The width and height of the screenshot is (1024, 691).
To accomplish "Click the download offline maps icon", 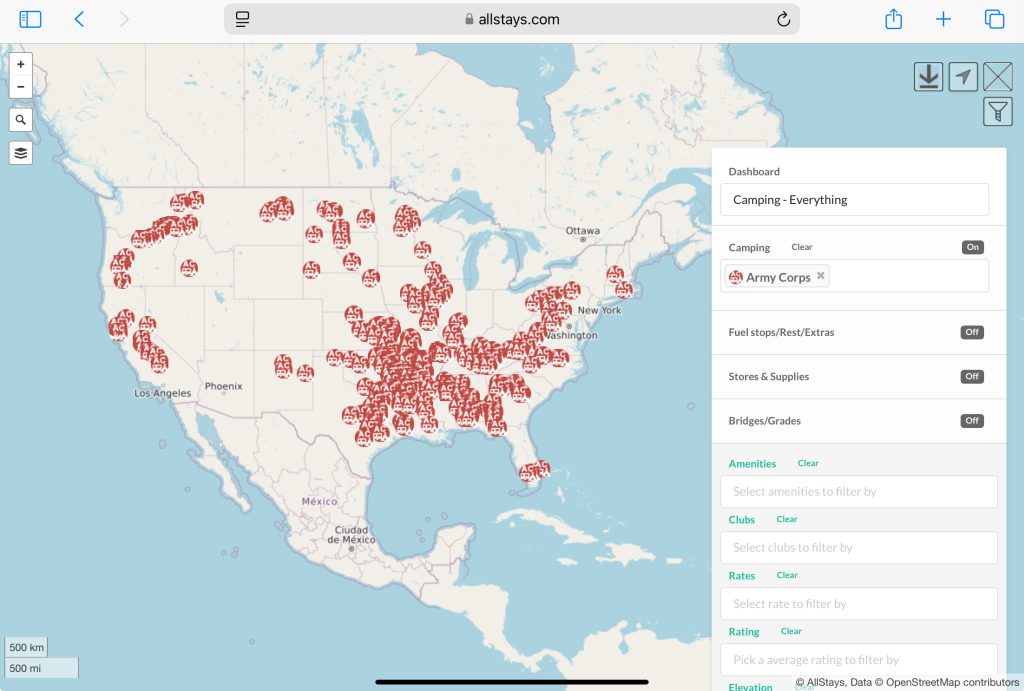I will [x=928, y=75].
